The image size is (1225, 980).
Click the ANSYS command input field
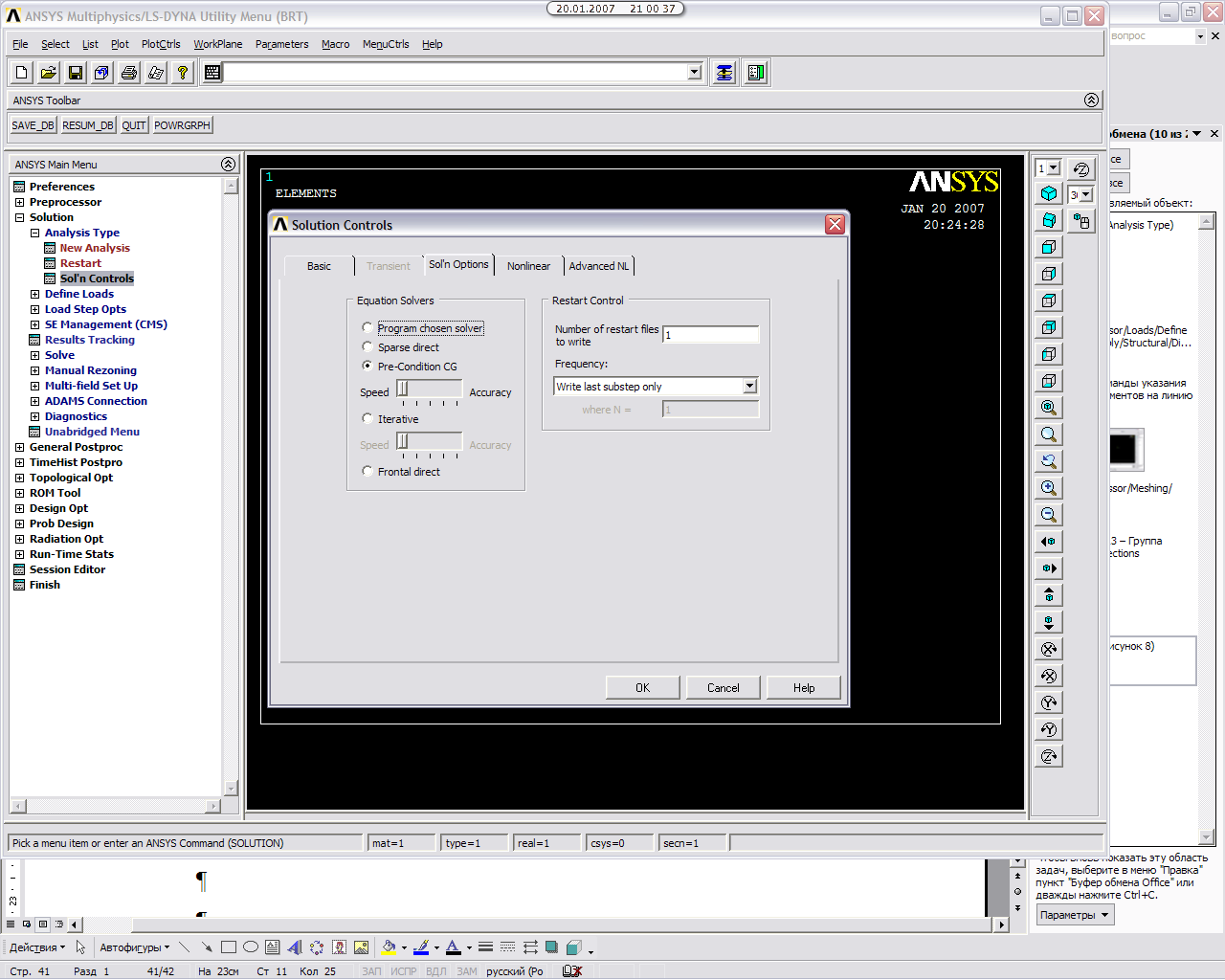tap(456, 73)
